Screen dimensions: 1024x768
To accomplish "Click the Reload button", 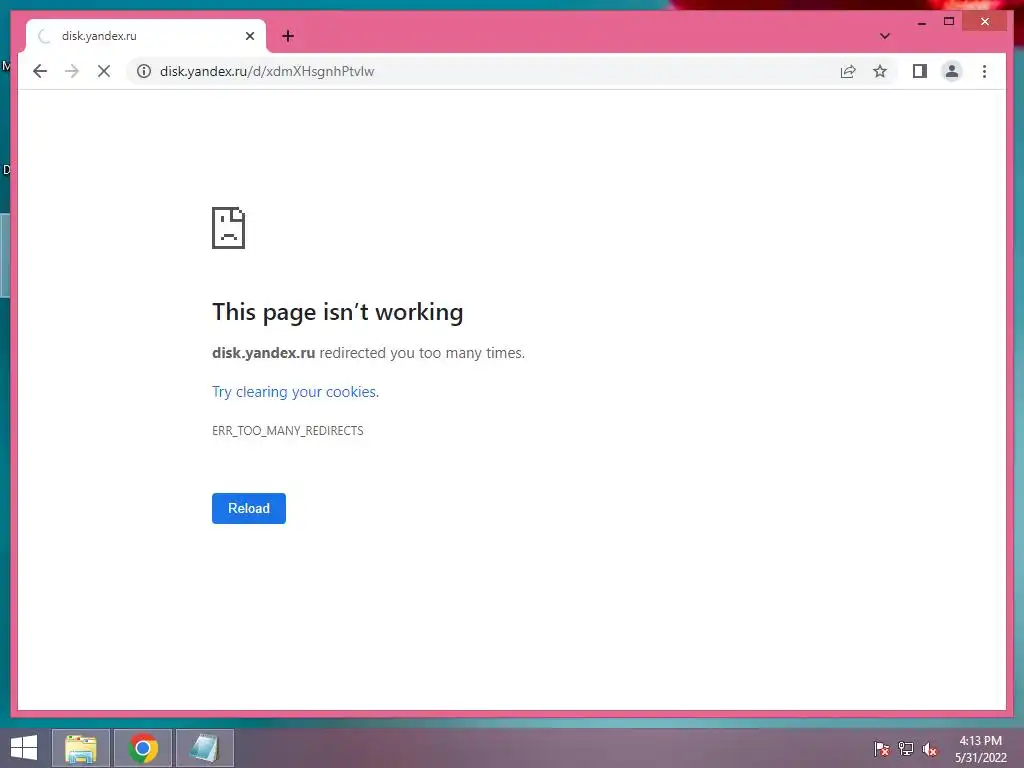I will coord(249,508).
